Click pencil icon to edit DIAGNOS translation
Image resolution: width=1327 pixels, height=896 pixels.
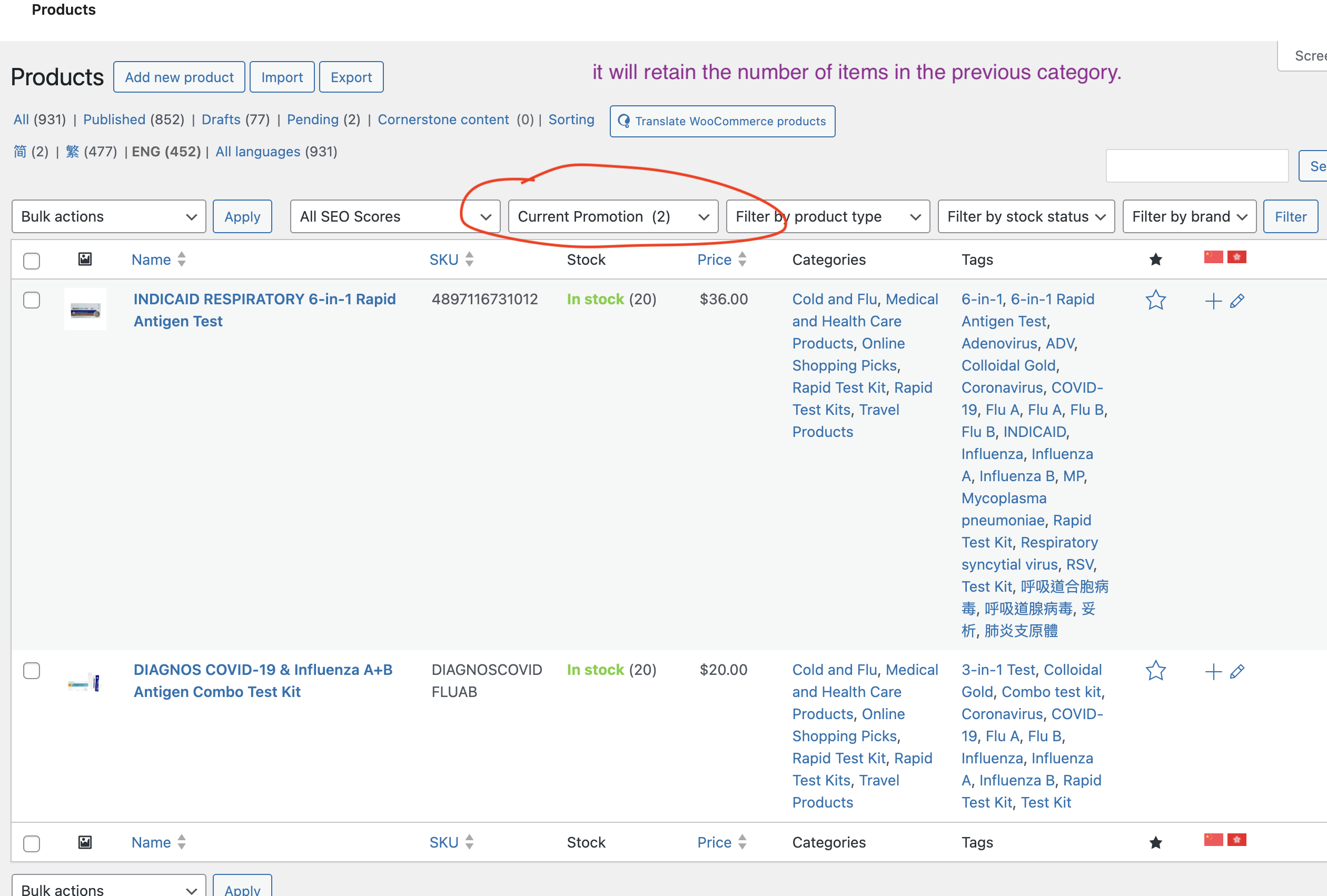[1237, 671]
